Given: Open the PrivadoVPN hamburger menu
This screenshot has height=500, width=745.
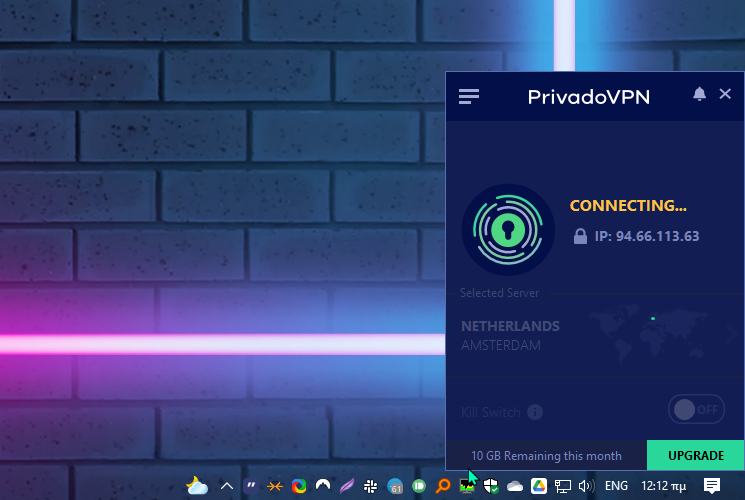Looking at the screenshot, I should (x=468, y=96).
